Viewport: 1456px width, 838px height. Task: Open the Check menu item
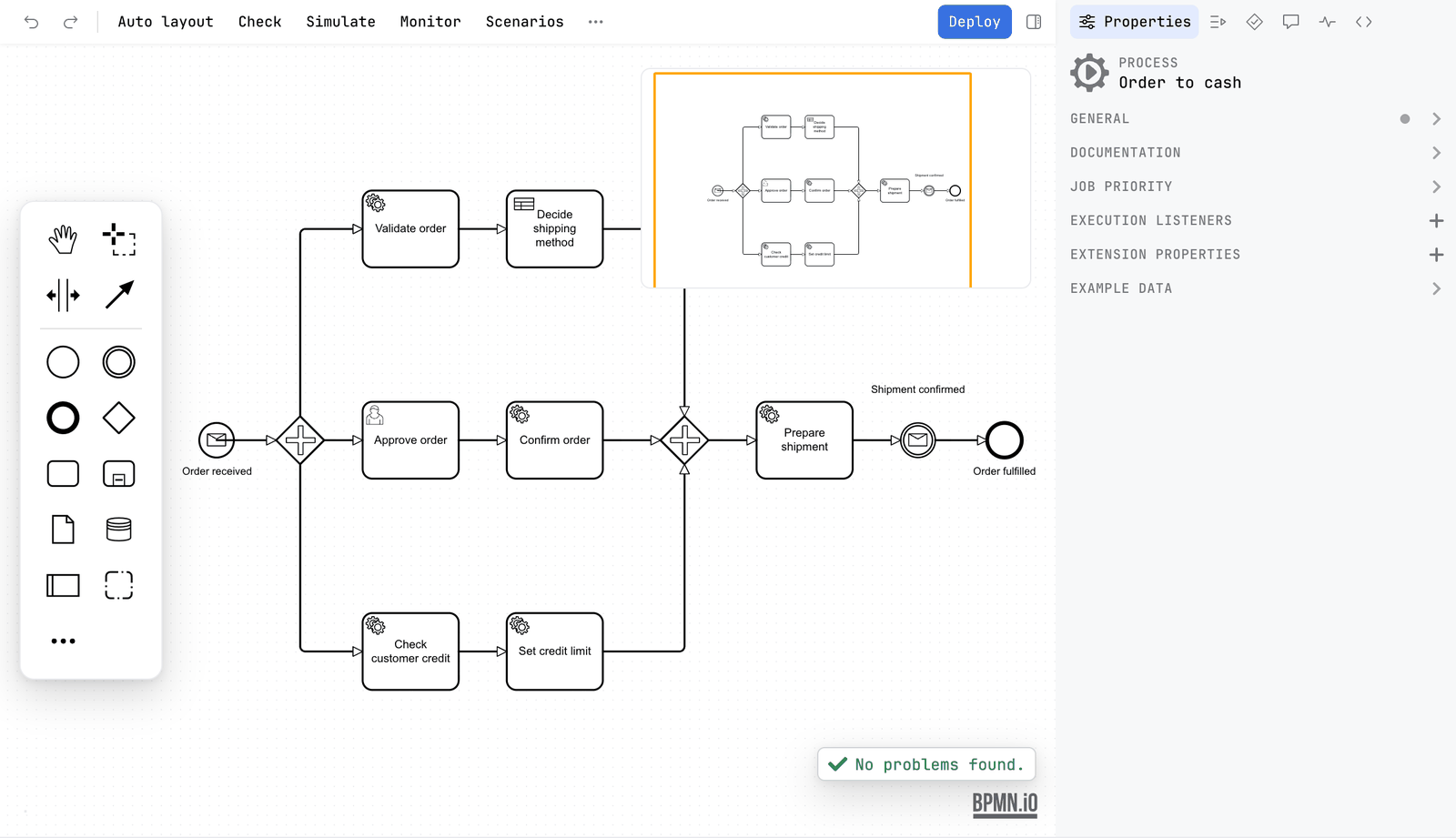click(x=259, y=22)
